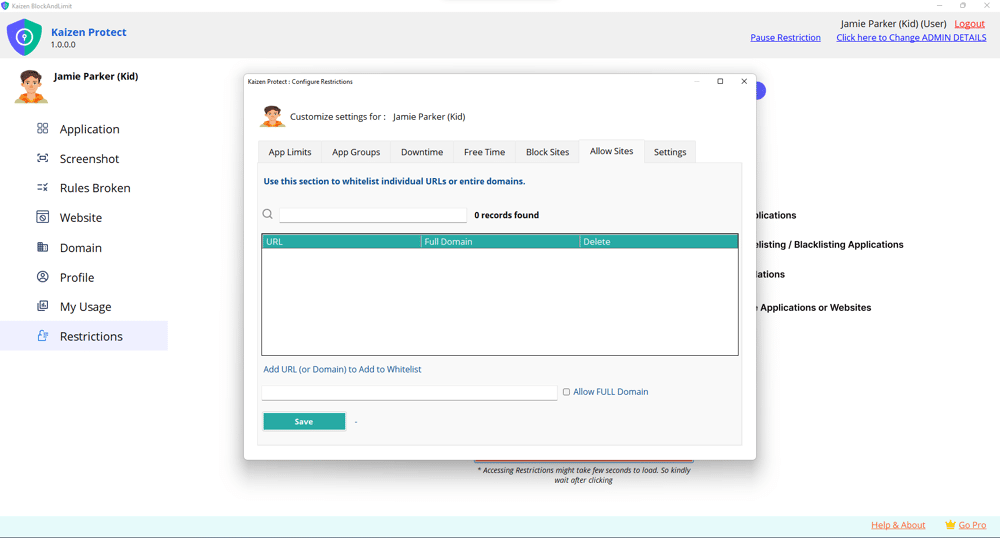Click the Logout link
The width and height of the screenshot is (1000, 538).
coord(969,24)
